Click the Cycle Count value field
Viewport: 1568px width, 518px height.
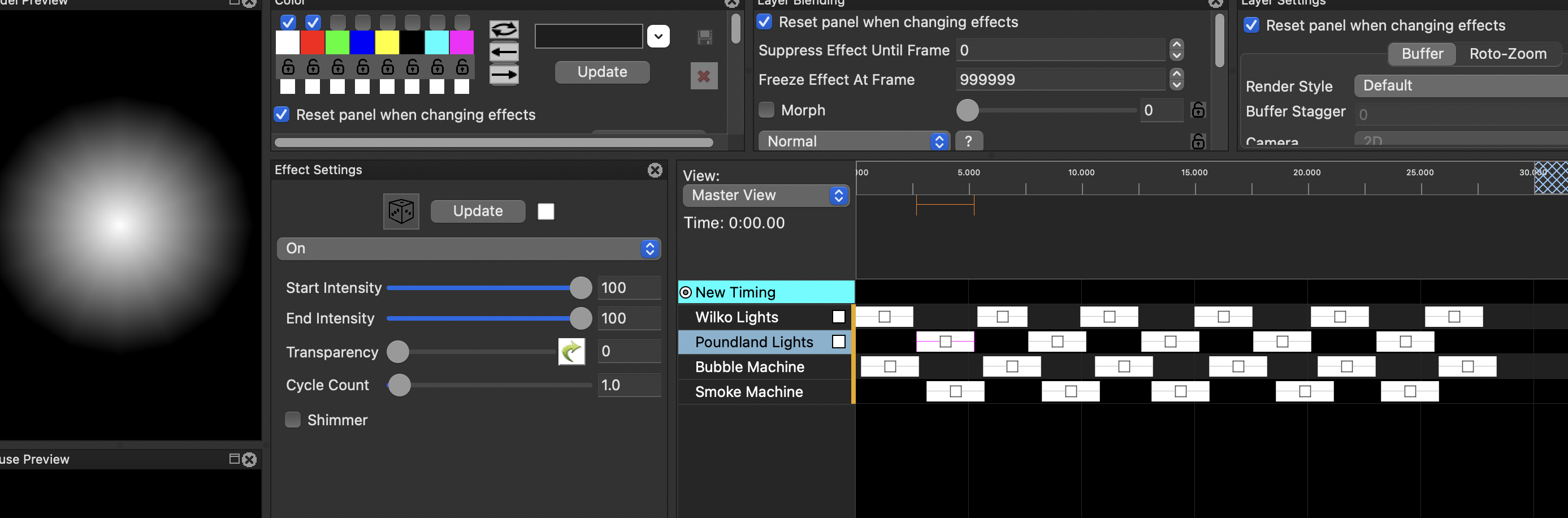pos(629,385)
